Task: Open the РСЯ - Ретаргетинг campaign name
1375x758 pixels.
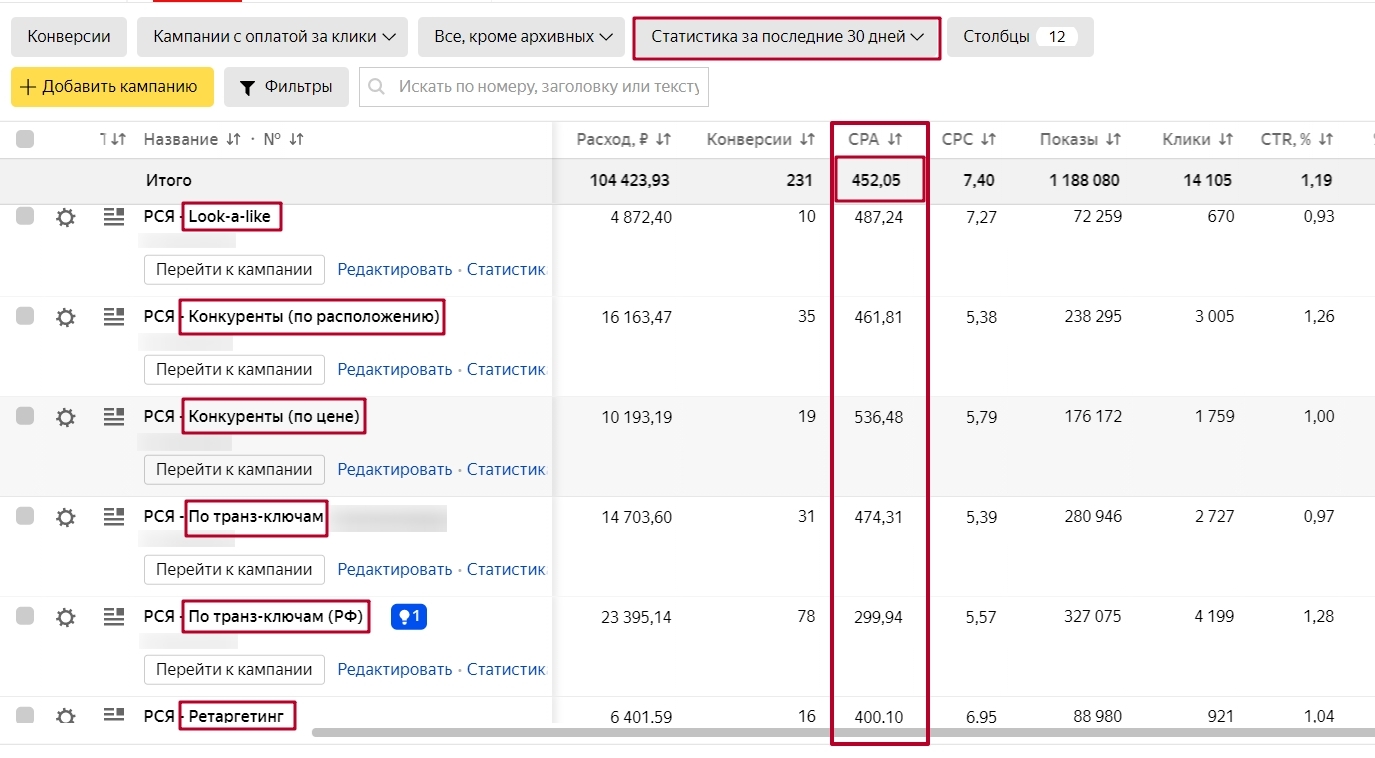Action: (x=215, y=716)
